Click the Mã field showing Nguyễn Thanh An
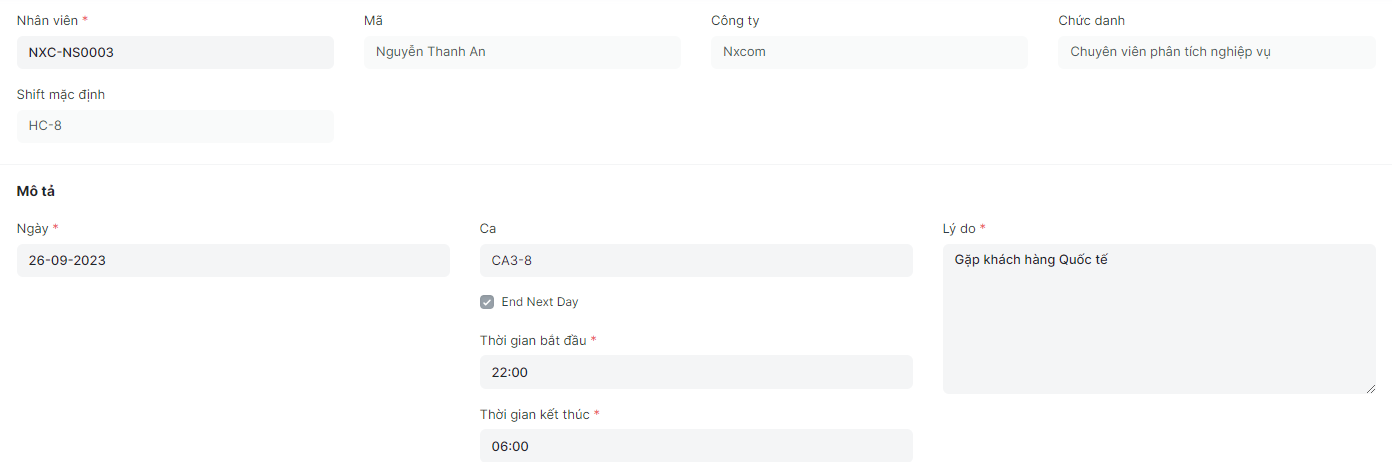The width and height of the screenshot is (1392, 462). [522, 52]
